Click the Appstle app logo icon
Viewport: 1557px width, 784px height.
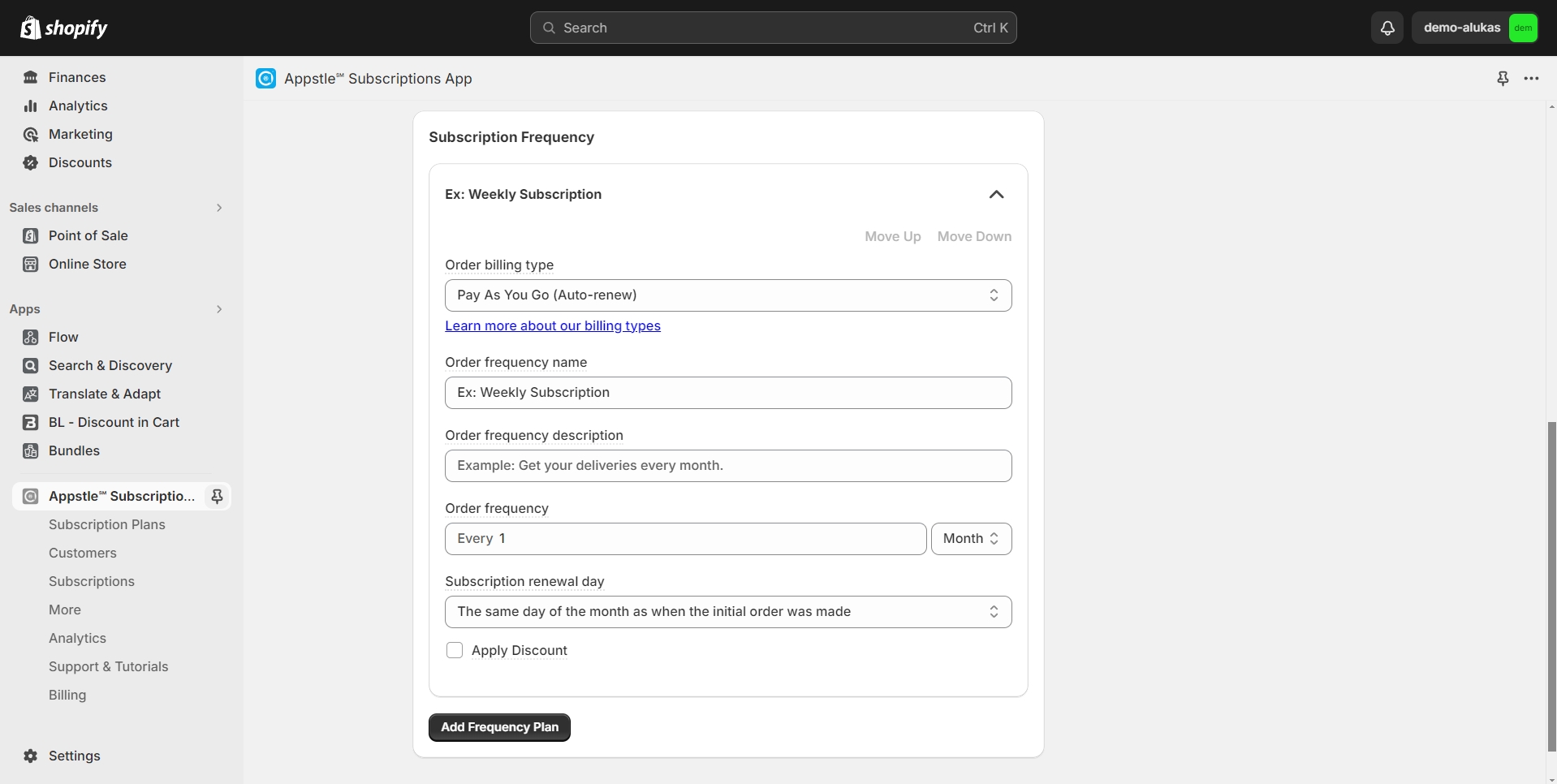(x=265, y=79)
